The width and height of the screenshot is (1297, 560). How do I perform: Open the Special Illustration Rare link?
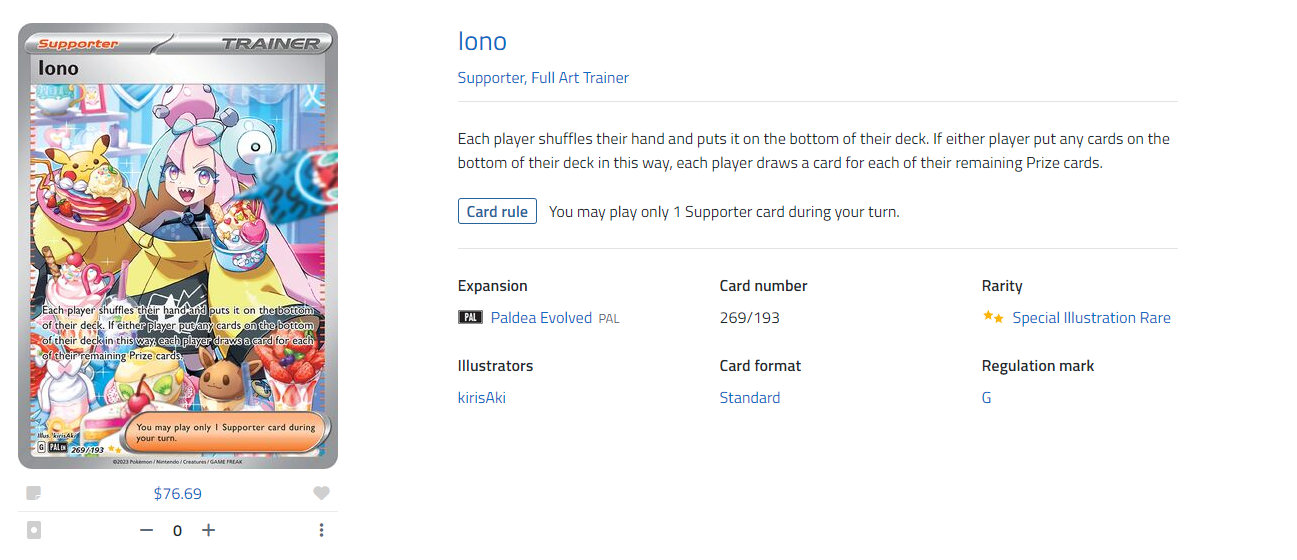pos(1091,318)
